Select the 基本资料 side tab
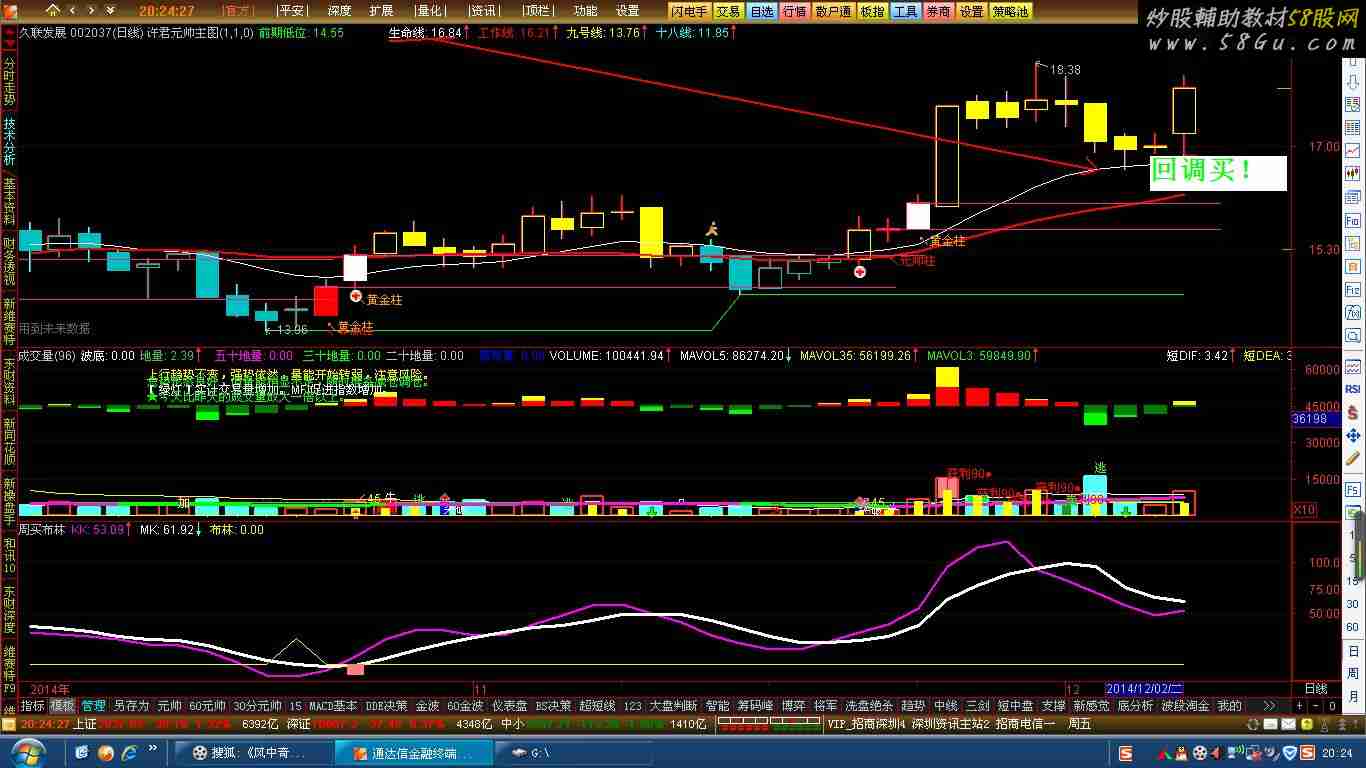 9,200
